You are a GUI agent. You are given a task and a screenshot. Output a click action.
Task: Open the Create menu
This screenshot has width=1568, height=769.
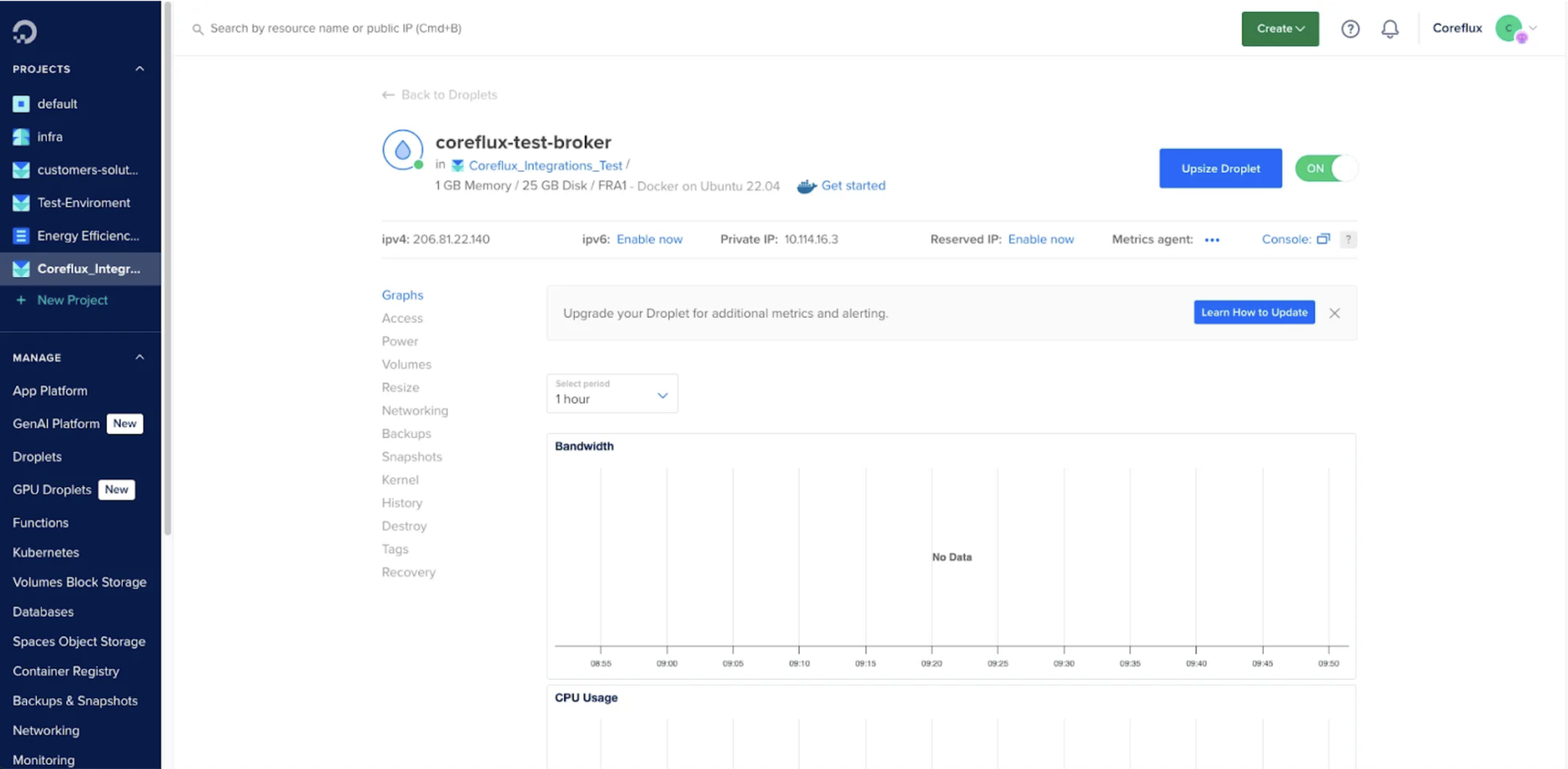[1279, 28]
